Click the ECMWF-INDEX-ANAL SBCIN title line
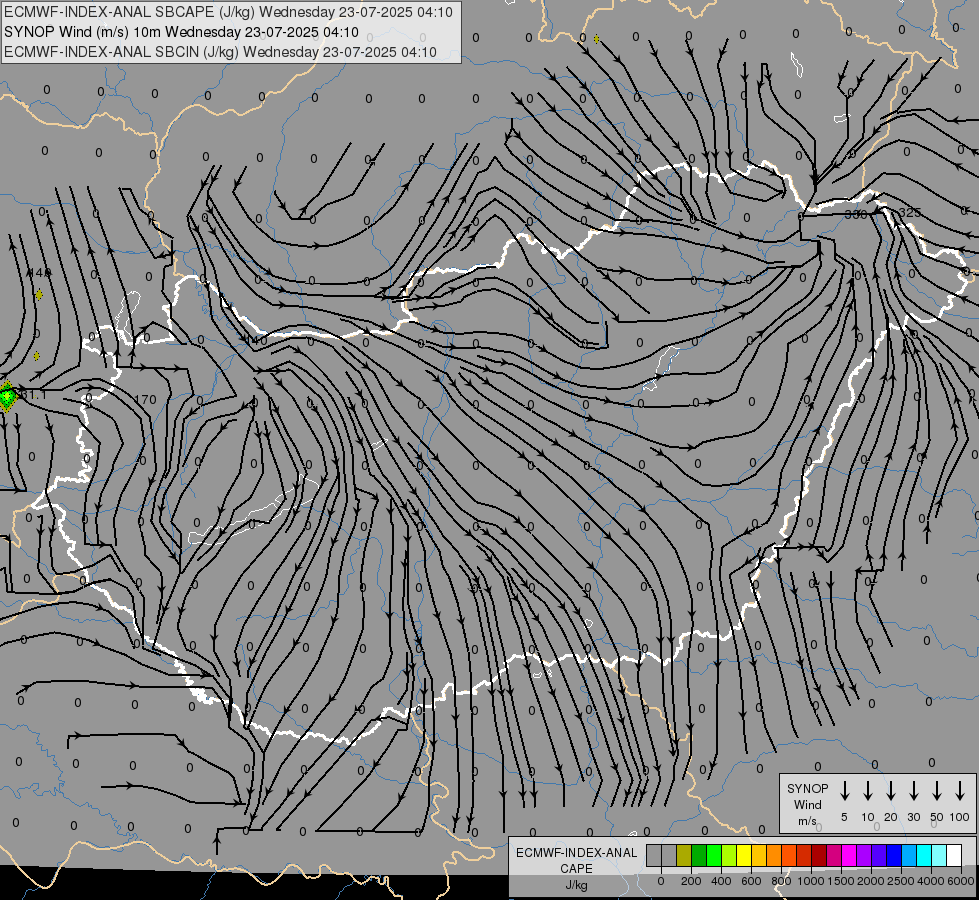This screenshot has width=979, height=900. 220,52
